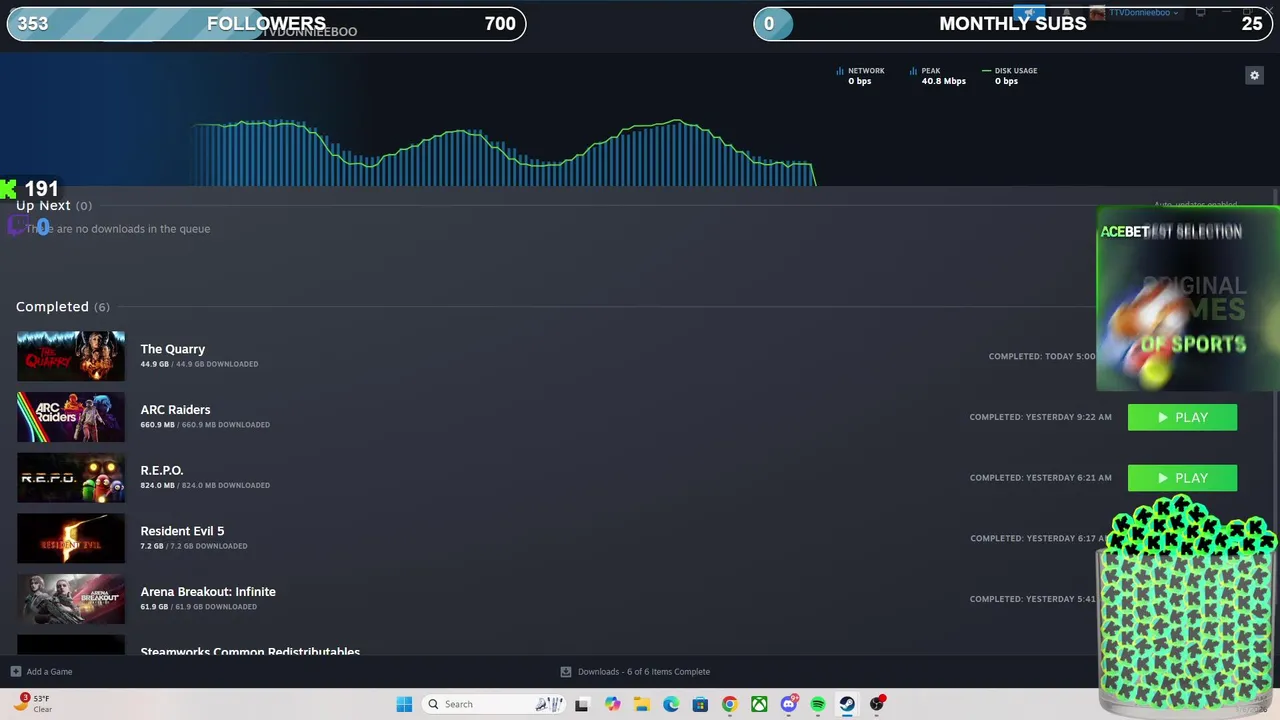Screen dimensions: 1280x720
Task: Click the 7.2 GB downloaded size text
Action: 194,546
